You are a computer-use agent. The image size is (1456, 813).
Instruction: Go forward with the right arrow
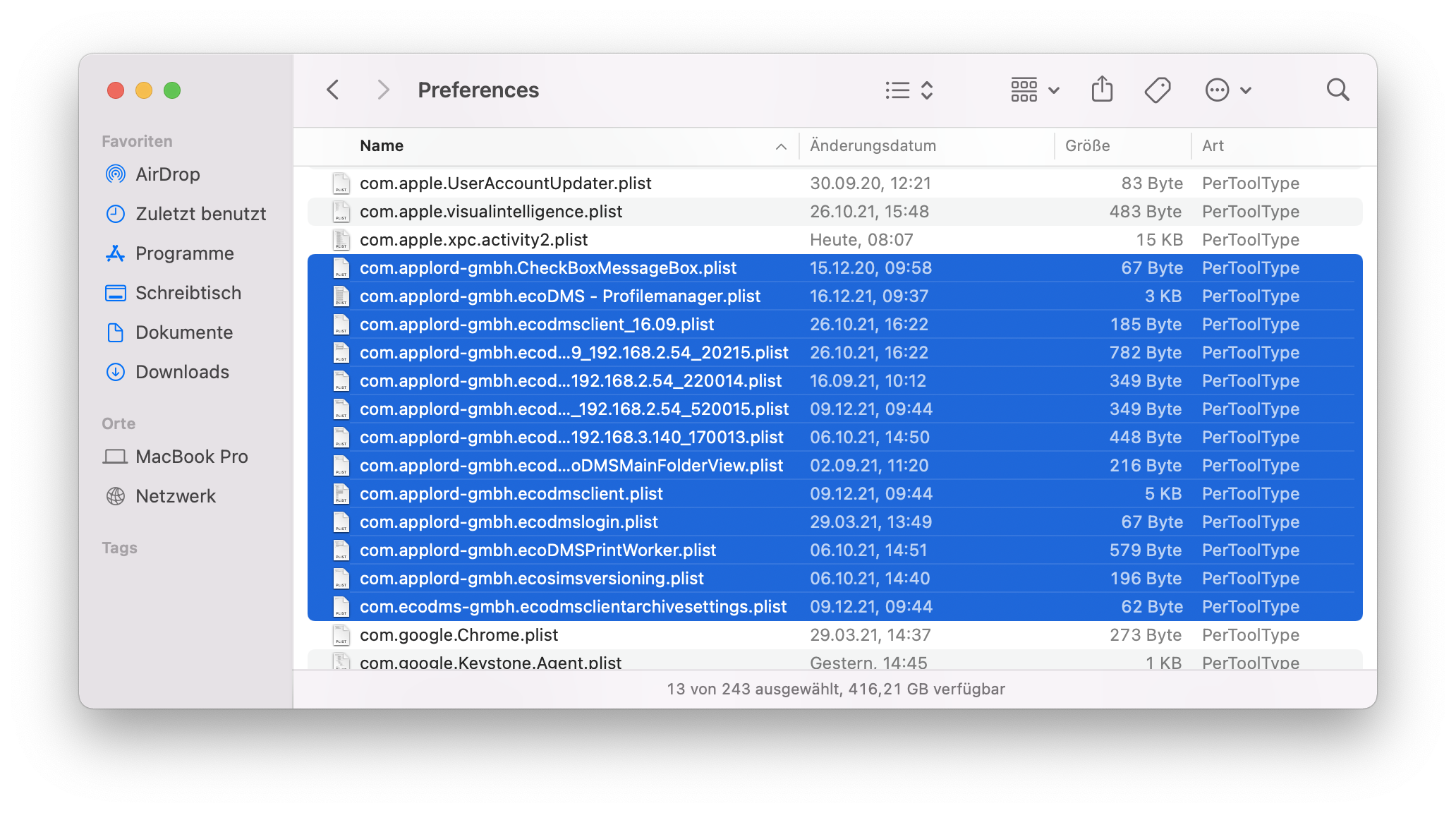[x=383, y=90]
